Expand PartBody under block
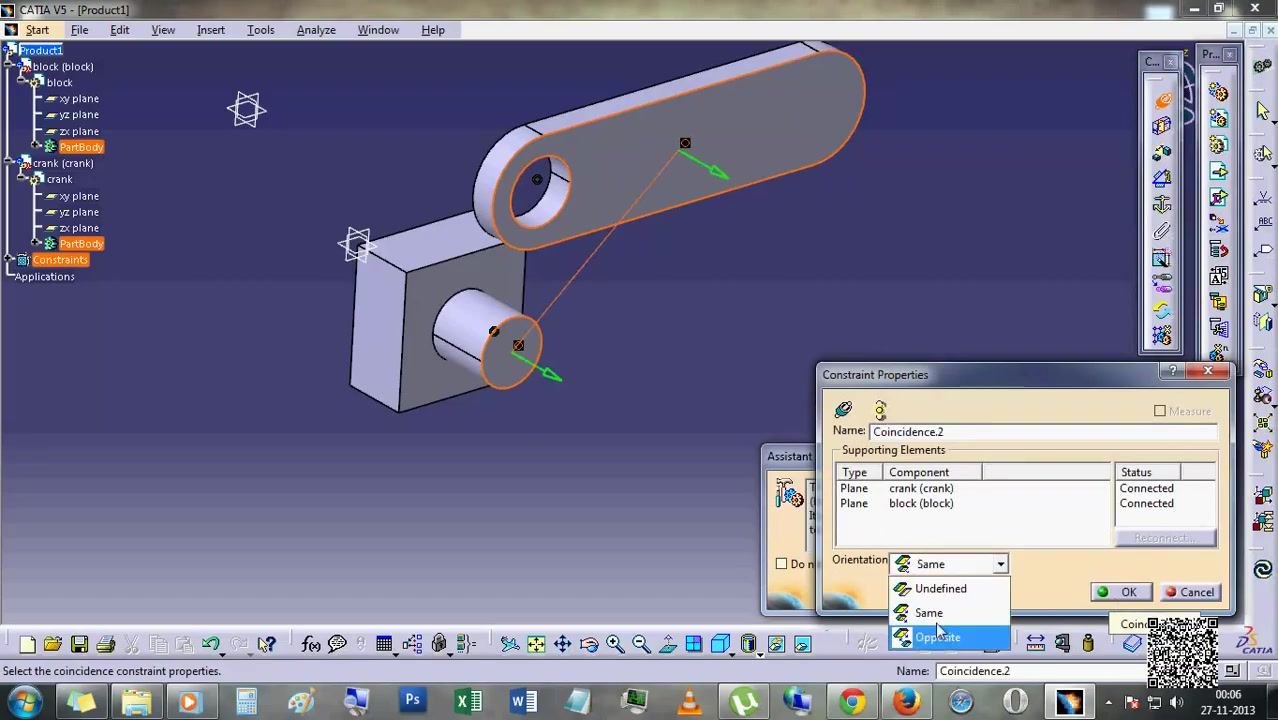1278x720 pixels. tap(37, 147)
